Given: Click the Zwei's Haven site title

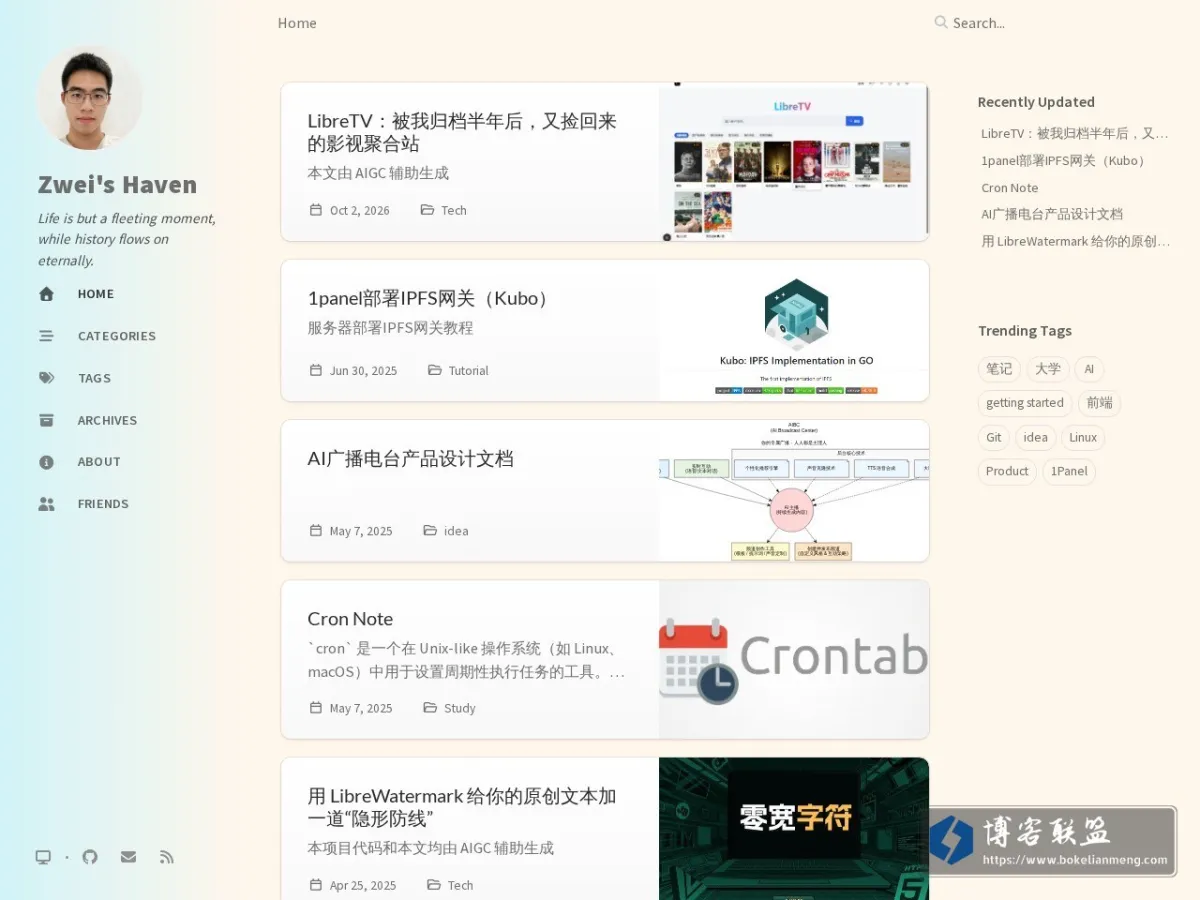Looking at the screenshot, I should [x=117, y=185].
